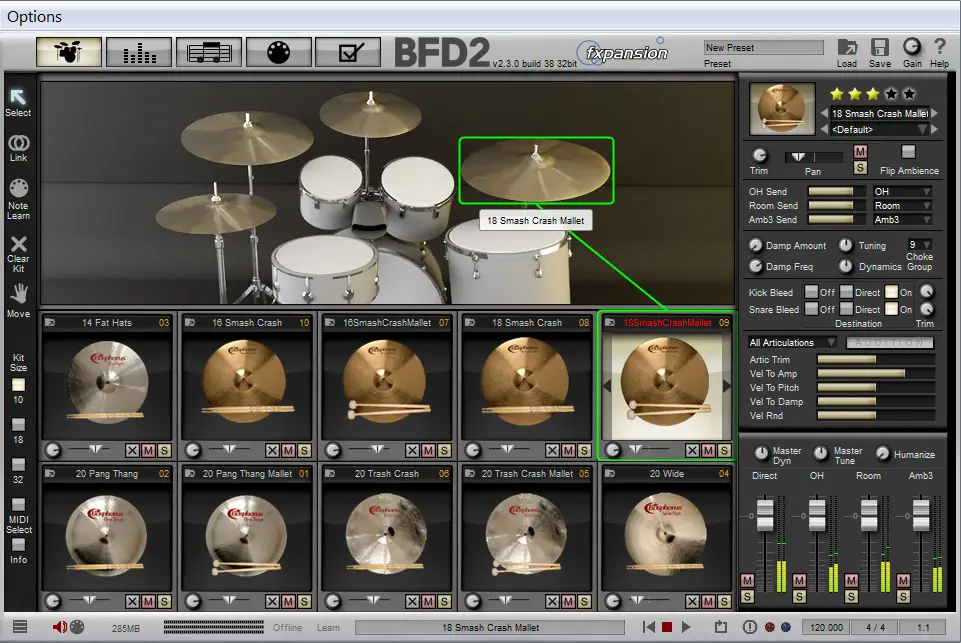This screenshot has height=643, width=961.
Task: Click the red speaker icon in bottom bar
Action: point(59,627)
